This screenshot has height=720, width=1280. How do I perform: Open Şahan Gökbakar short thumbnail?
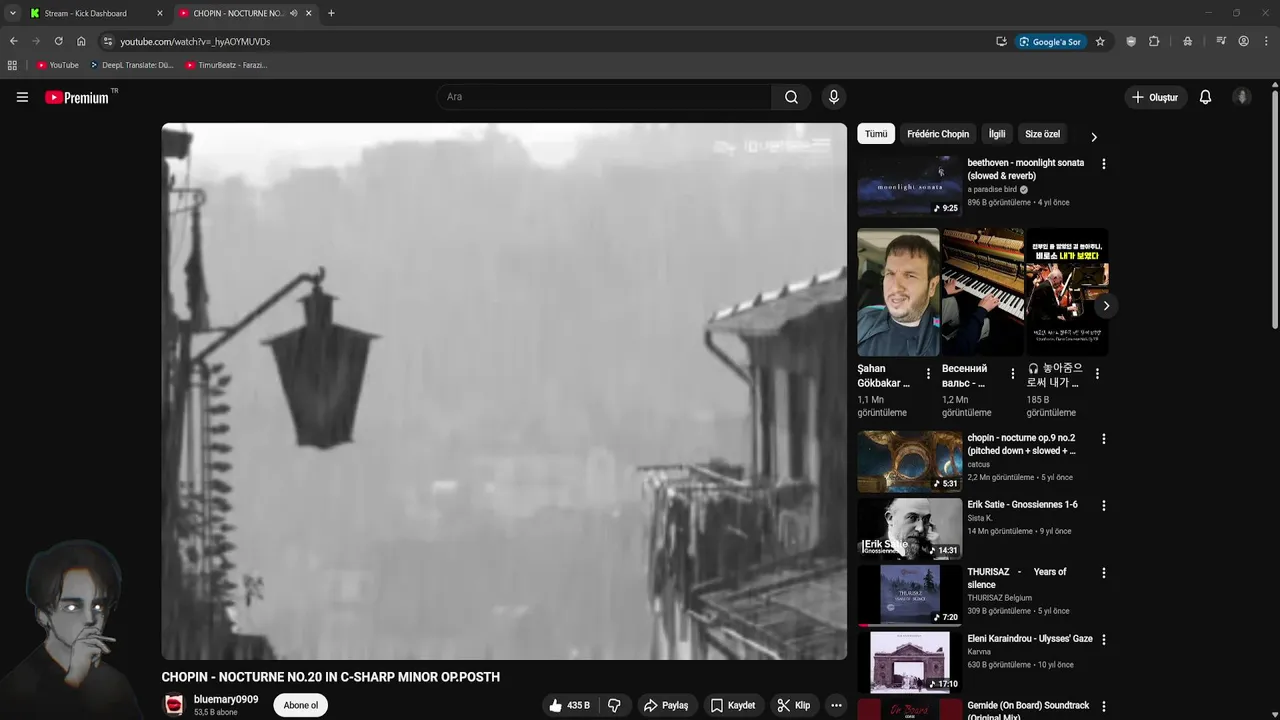pos(898,292)
